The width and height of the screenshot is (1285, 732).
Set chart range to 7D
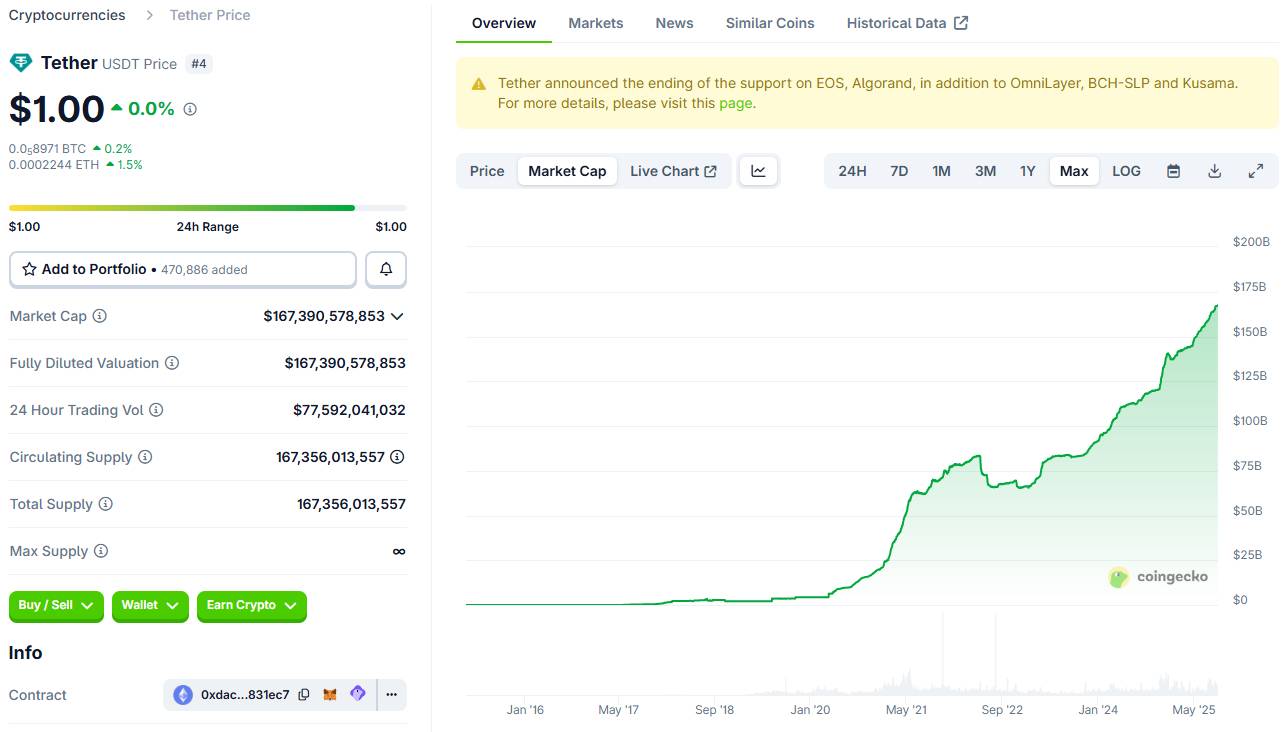click(899, 171)
